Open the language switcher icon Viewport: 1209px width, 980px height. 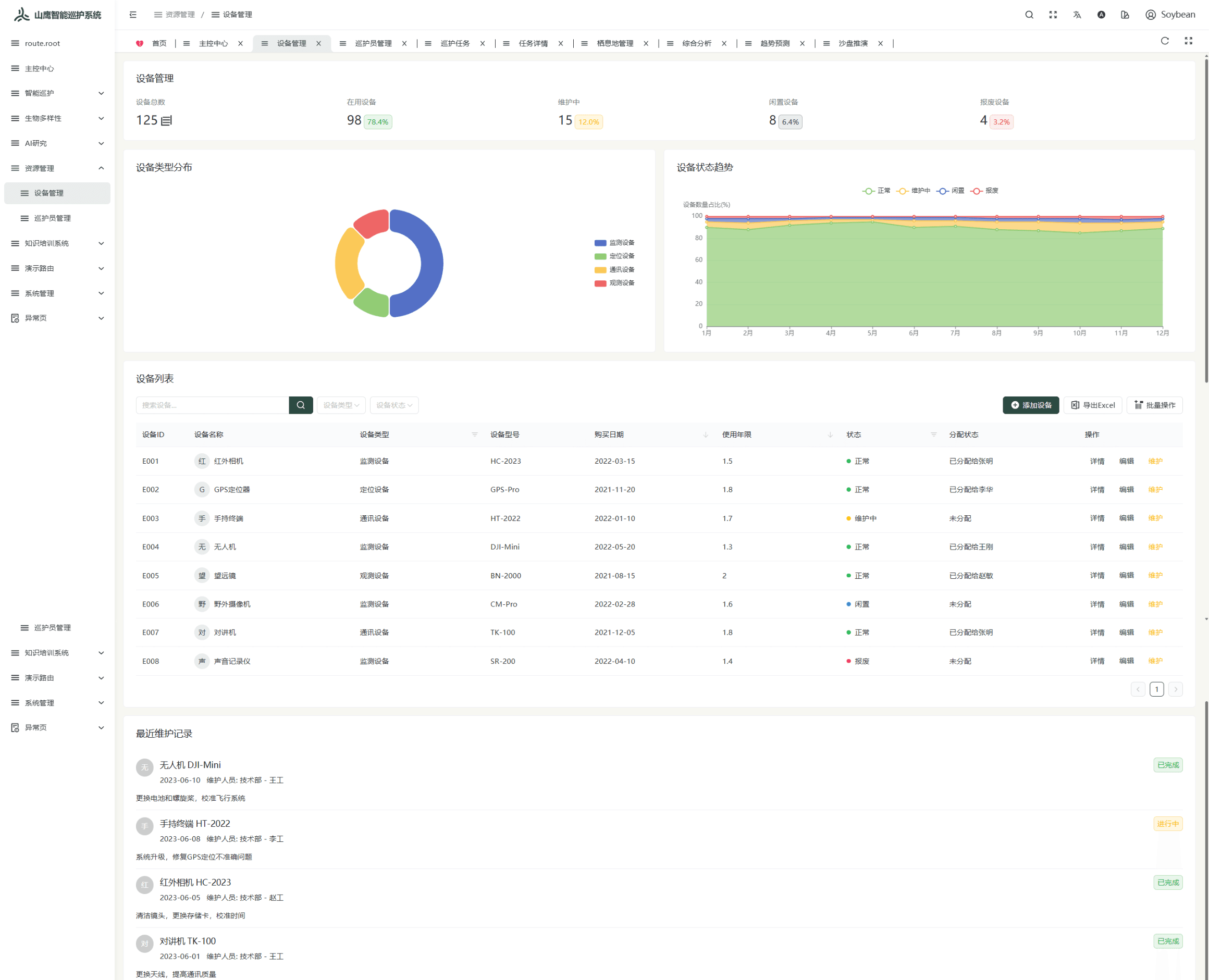[x=1077, y=15]
